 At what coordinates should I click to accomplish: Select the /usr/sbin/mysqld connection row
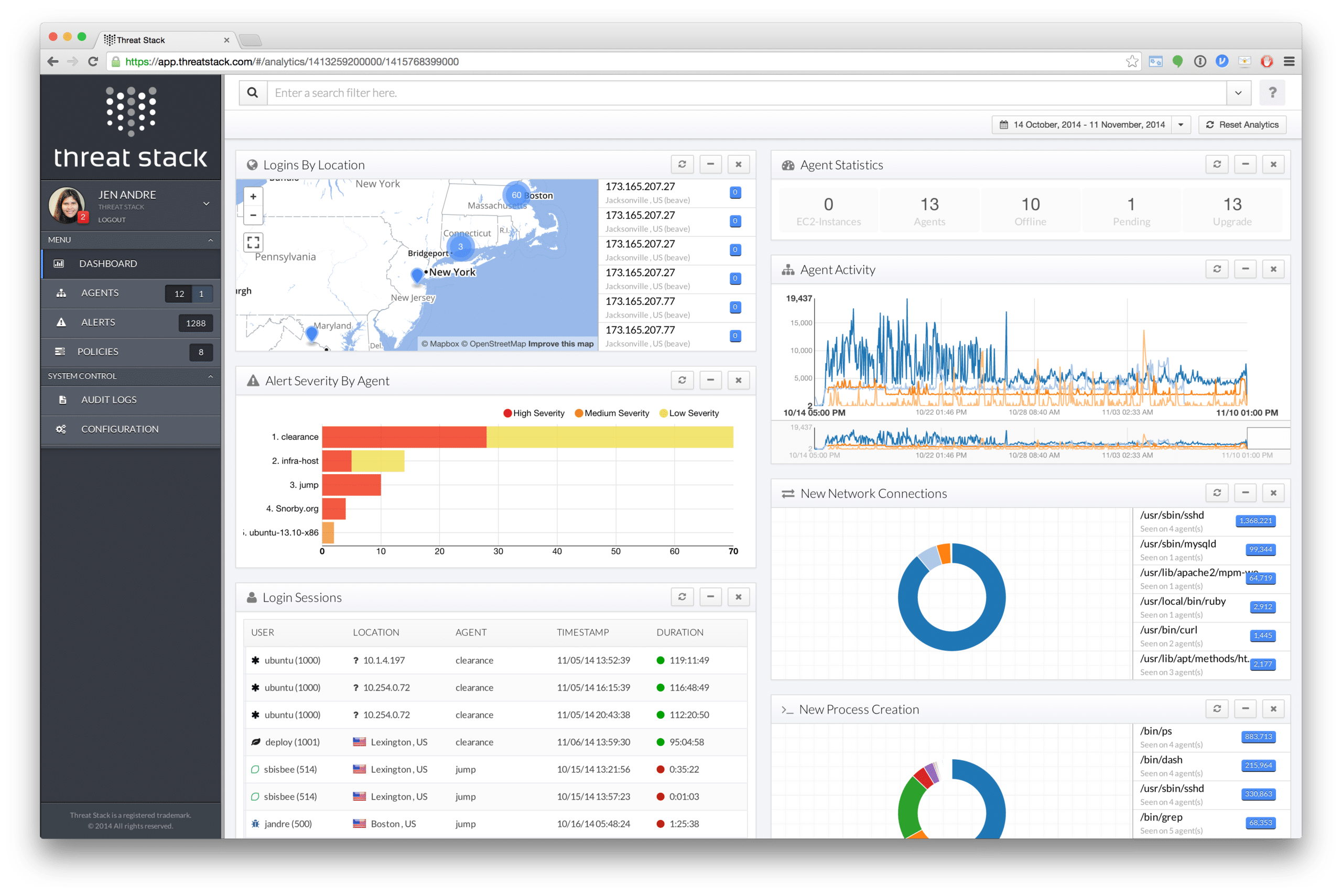tap(1210, 550)
